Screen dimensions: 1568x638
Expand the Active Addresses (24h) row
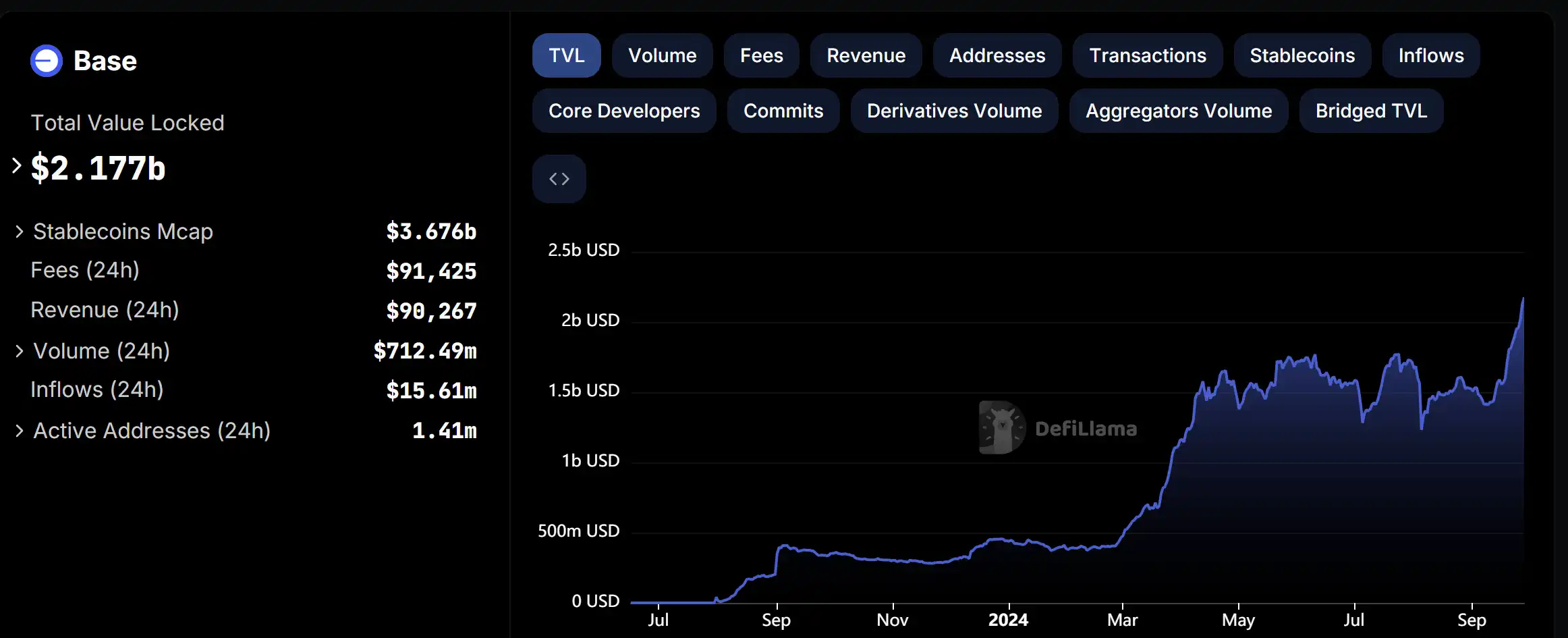pos(20,431)
